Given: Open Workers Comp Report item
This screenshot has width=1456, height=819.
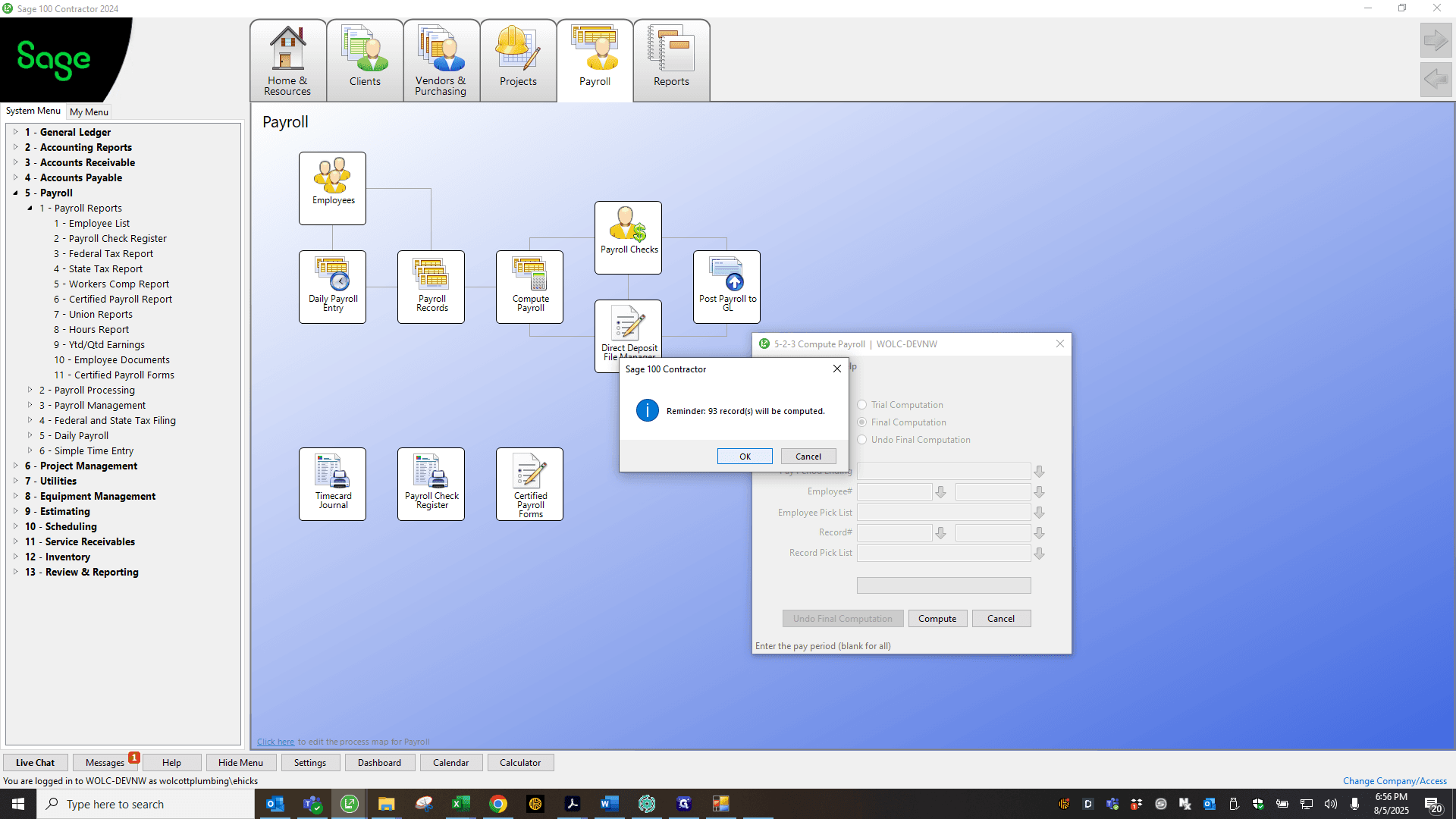Looking at the screenshot, I should click(x=111, y=284).
